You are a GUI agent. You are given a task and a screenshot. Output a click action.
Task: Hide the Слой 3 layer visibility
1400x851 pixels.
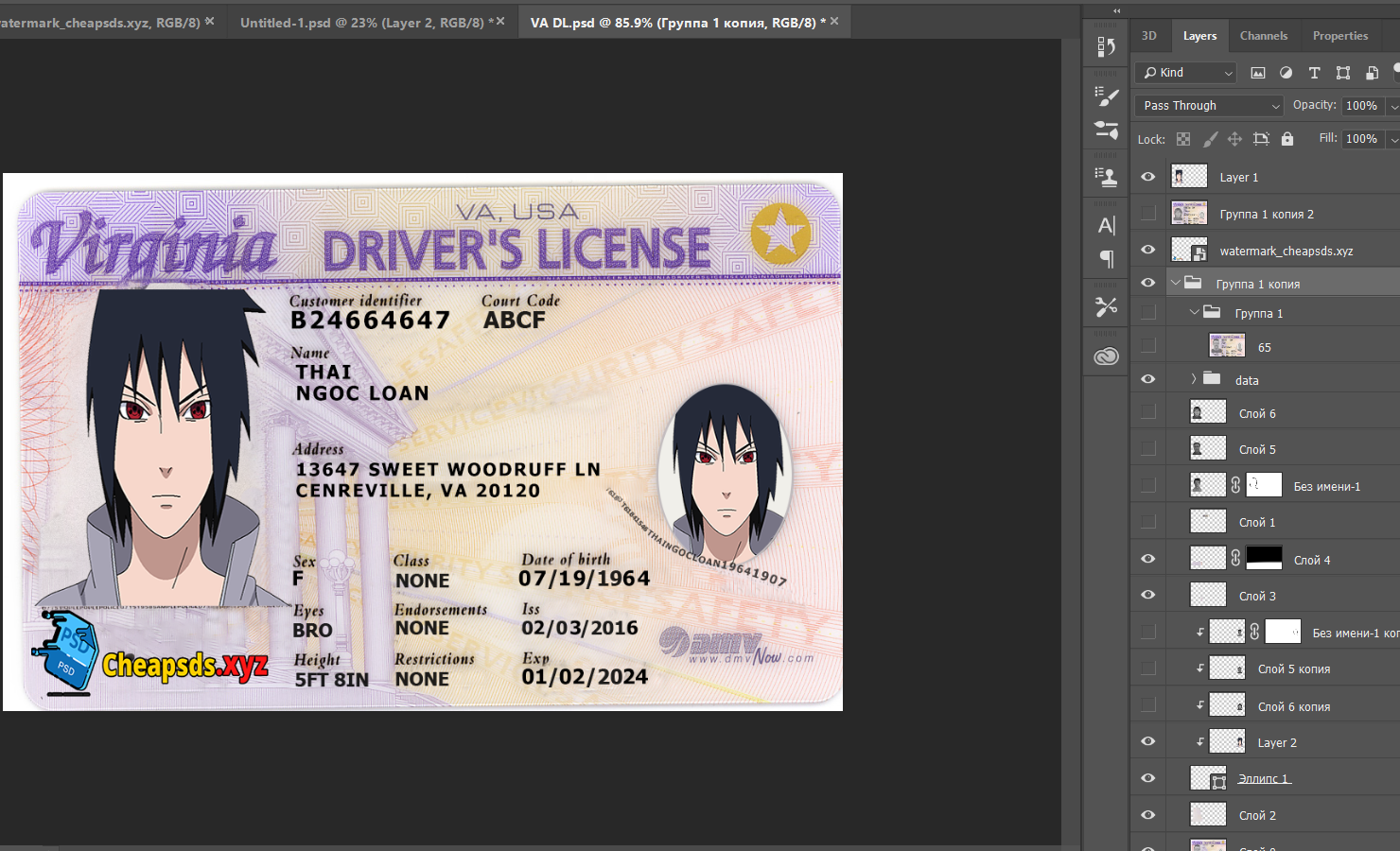1147,595
